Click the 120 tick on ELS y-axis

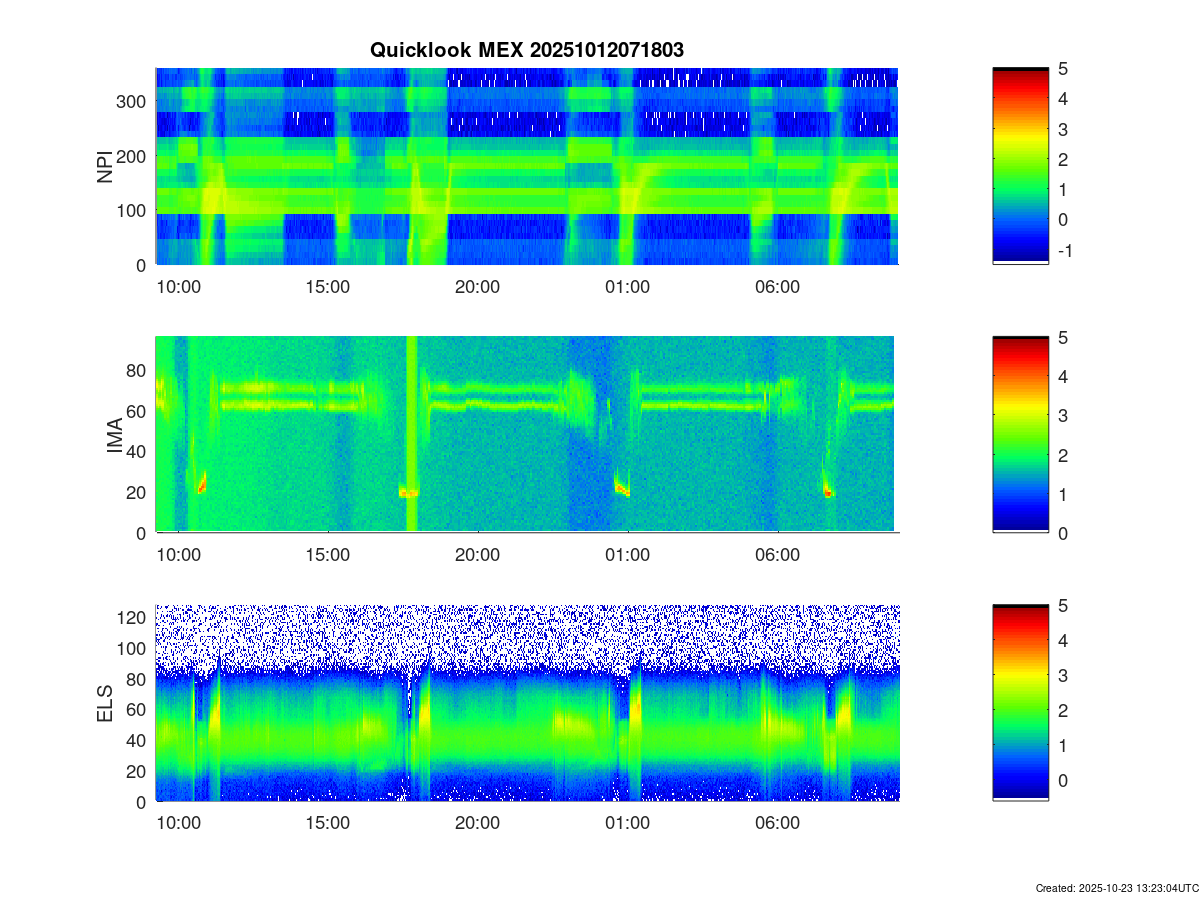coord(134,618)
